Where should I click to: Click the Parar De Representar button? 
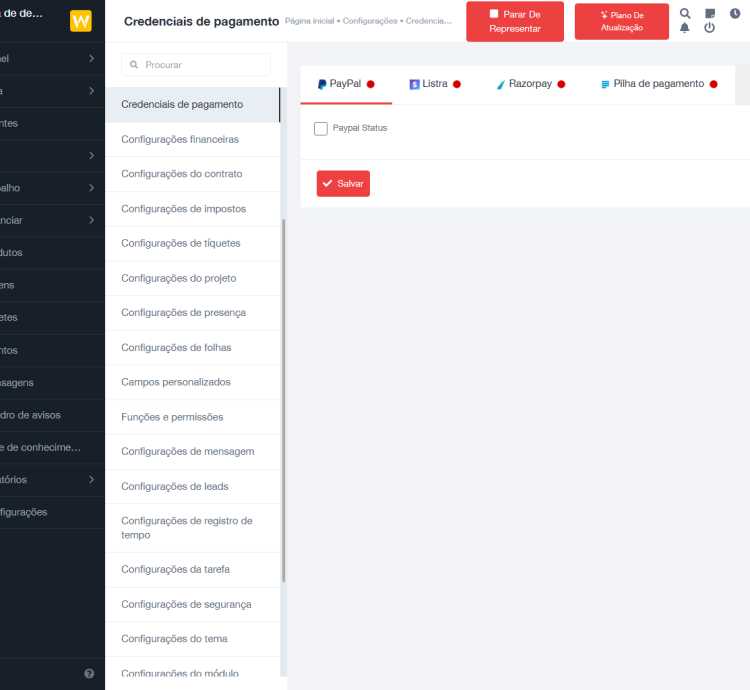(514, 21)
